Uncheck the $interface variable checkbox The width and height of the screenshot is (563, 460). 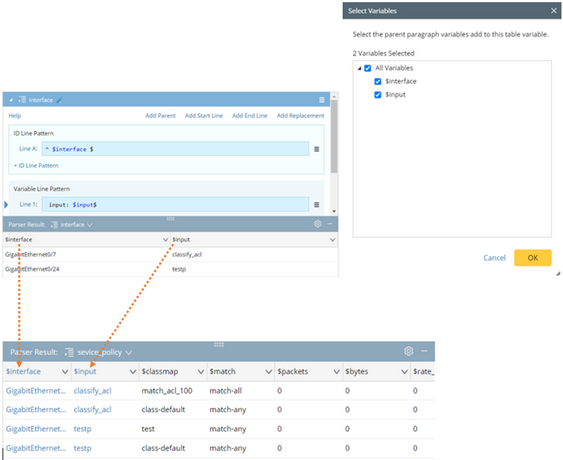click(378, 82)
